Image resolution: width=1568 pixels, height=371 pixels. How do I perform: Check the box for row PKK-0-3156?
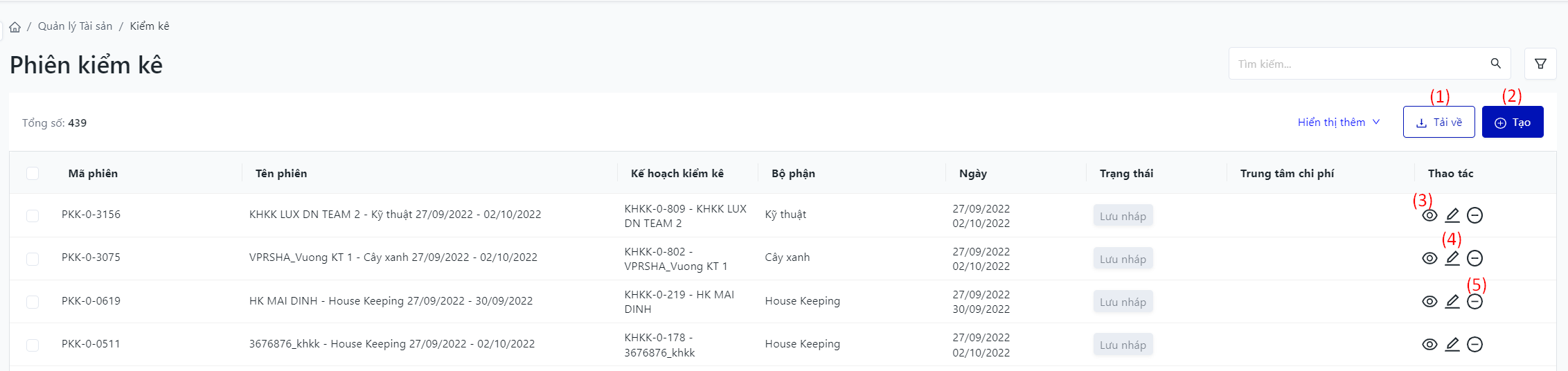[x=33, y=215]
